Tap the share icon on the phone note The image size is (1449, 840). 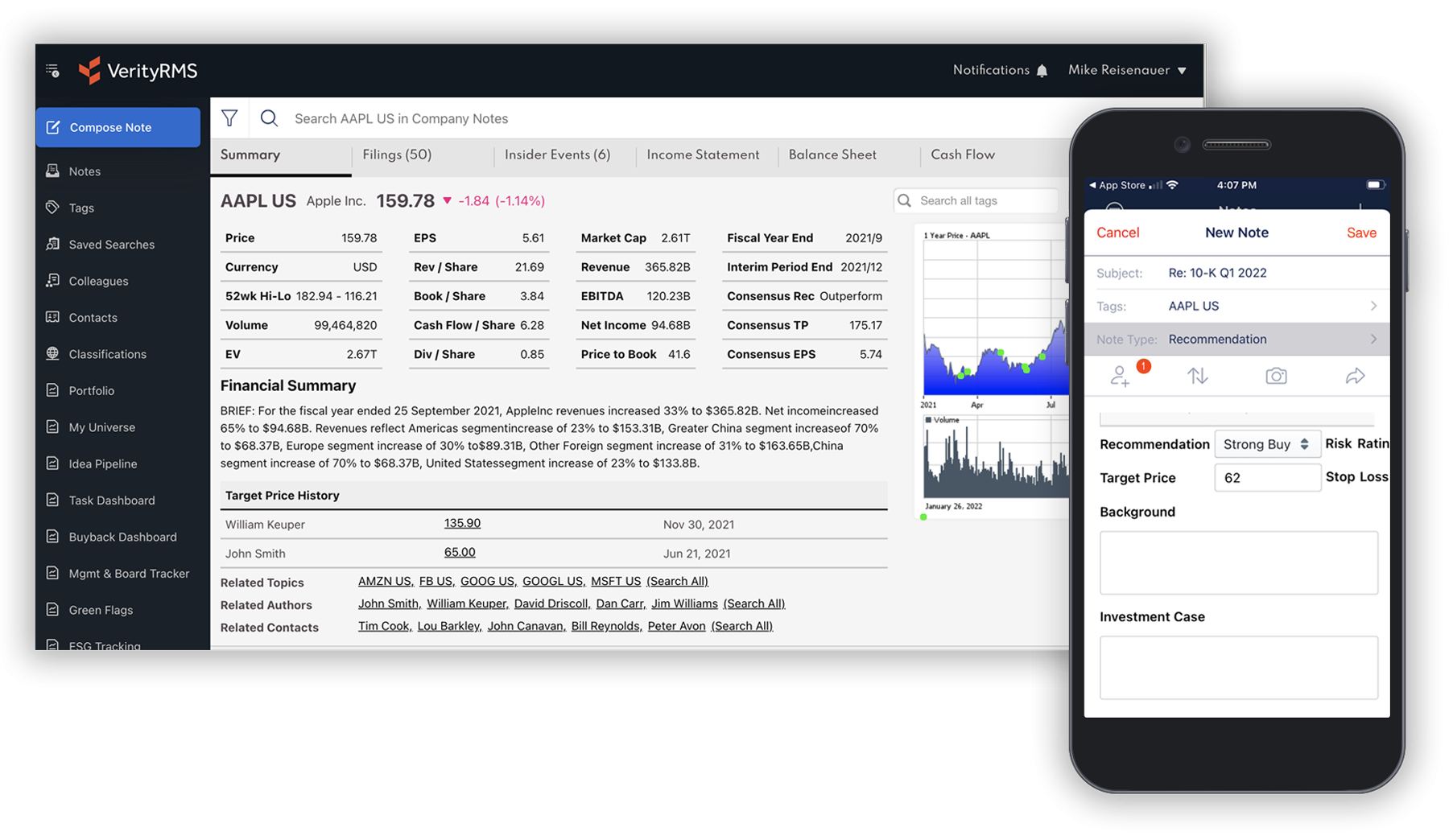1356,375
